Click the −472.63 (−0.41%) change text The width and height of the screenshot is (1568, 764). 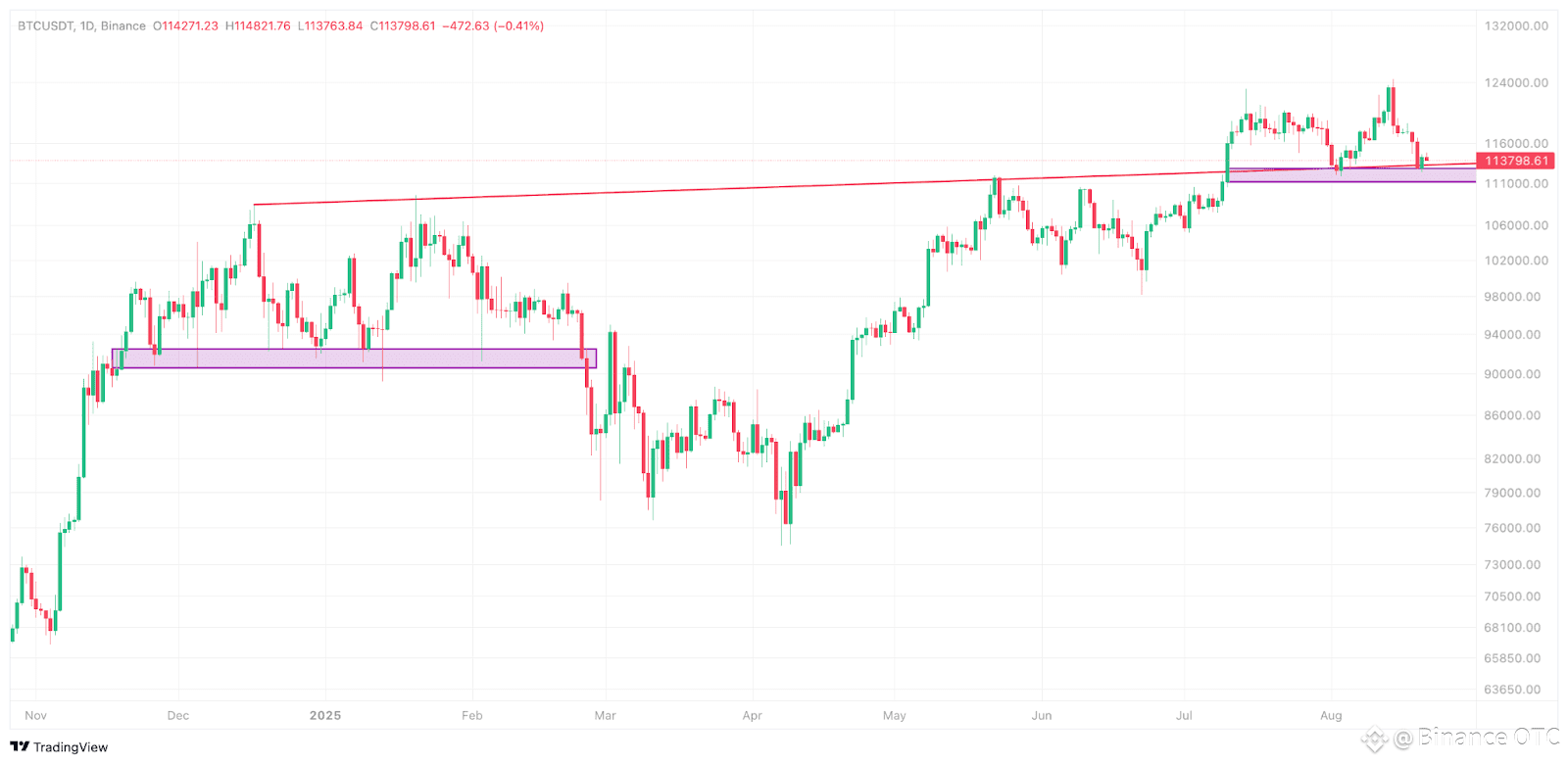click(x=493, y=25)
